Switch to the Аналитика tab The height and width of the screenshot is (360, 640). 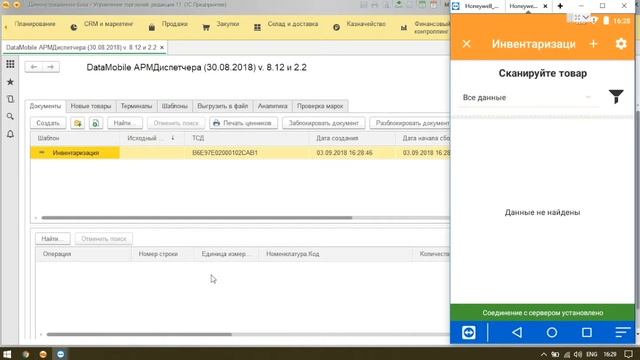click(272, 106)
